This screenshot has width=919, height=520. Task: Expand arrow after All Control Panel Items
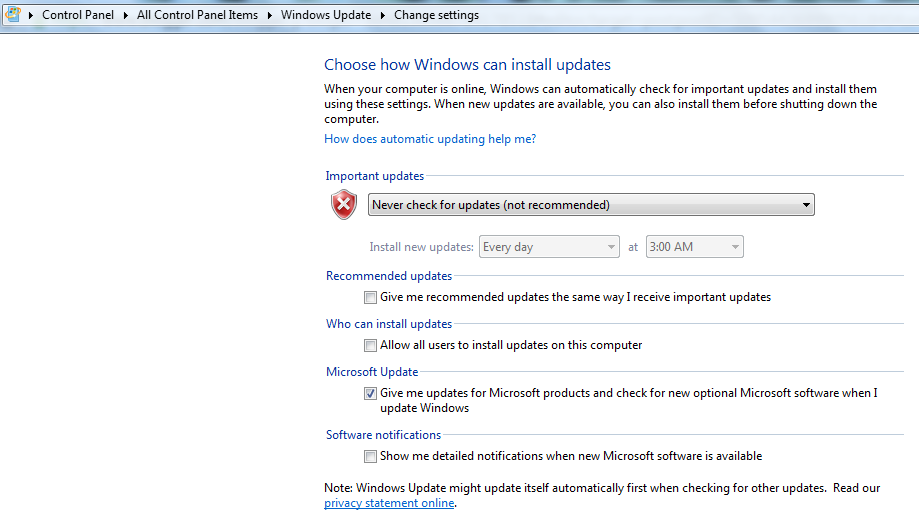(x=270, y=15)
